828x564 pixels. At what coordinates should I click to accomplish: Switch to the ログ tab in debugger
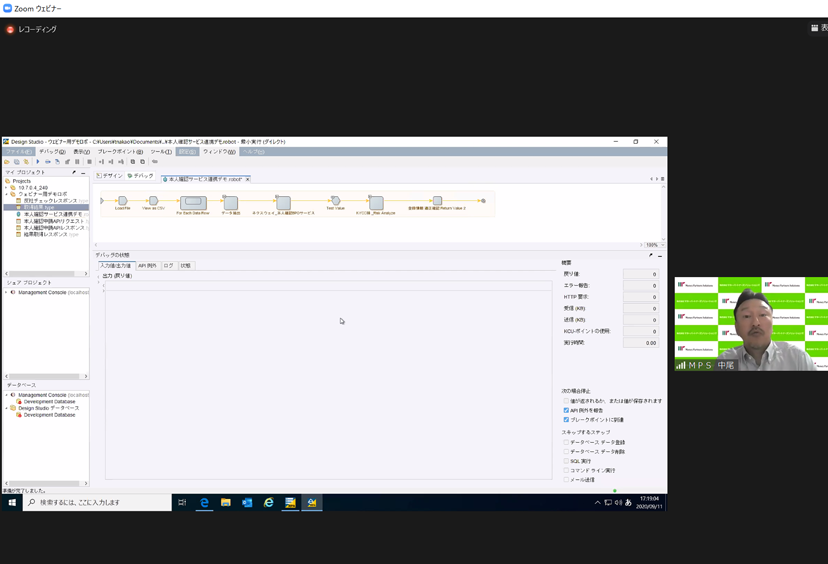tap(168, 266)
